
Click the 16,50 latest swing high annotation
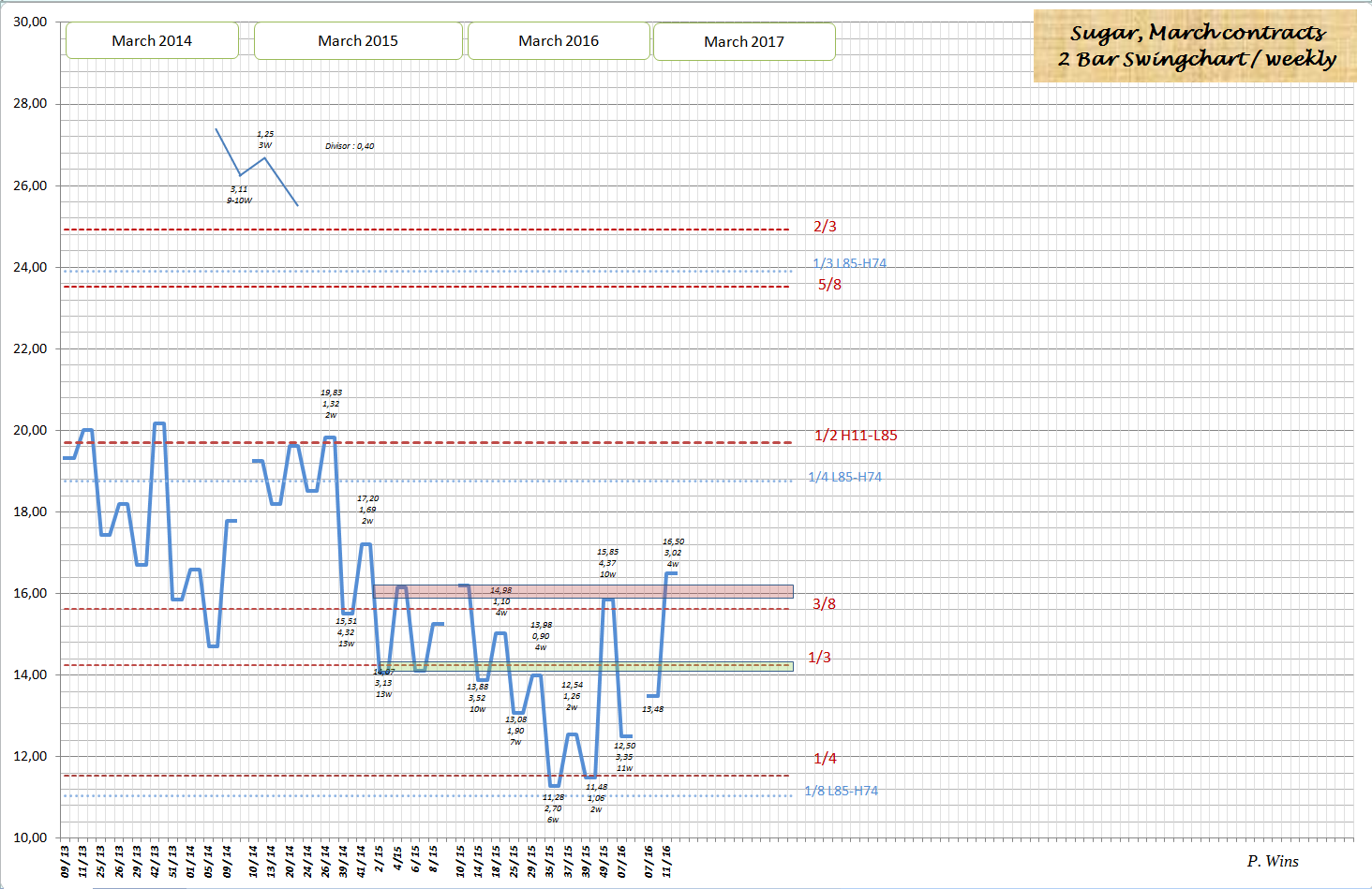point(673,542)
